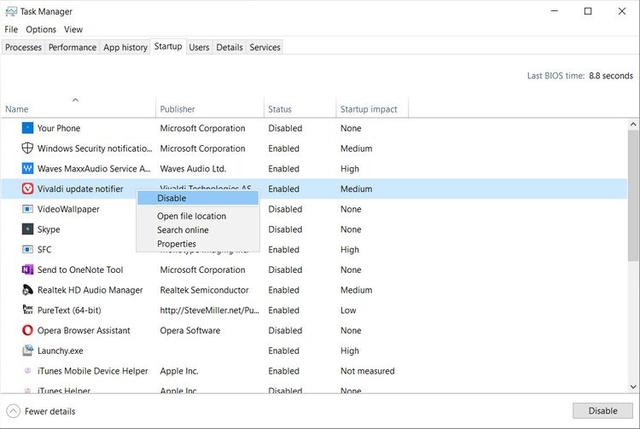Click the Vivaldi update notifier icon
Image resolution: width=640 pixels, height=429 pixels.
tap(27, 189)
